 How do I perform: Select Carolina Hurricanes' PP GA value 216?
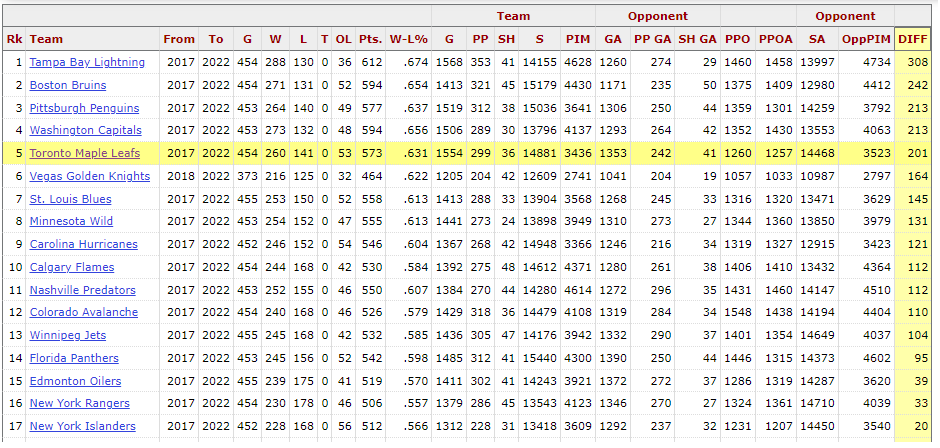[661, 244]
